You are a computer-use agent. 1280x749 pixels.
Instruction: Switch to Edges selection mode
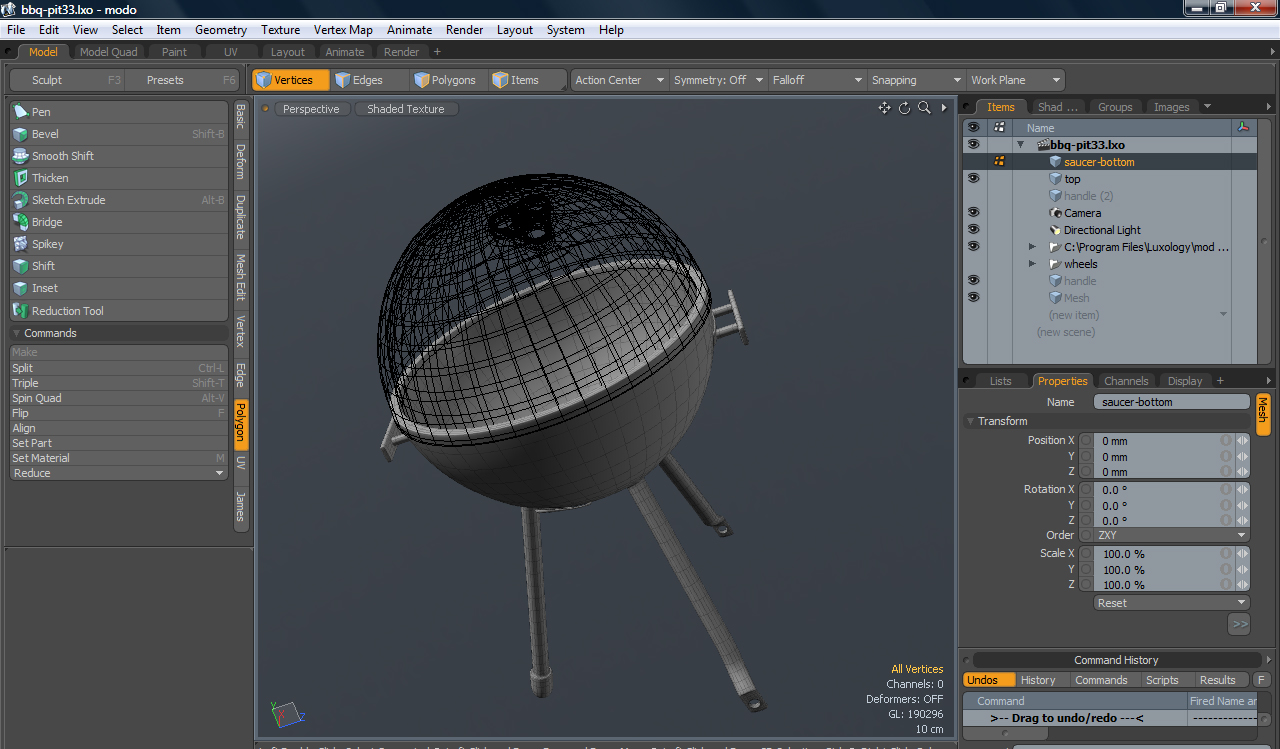(x=369, y=80)
